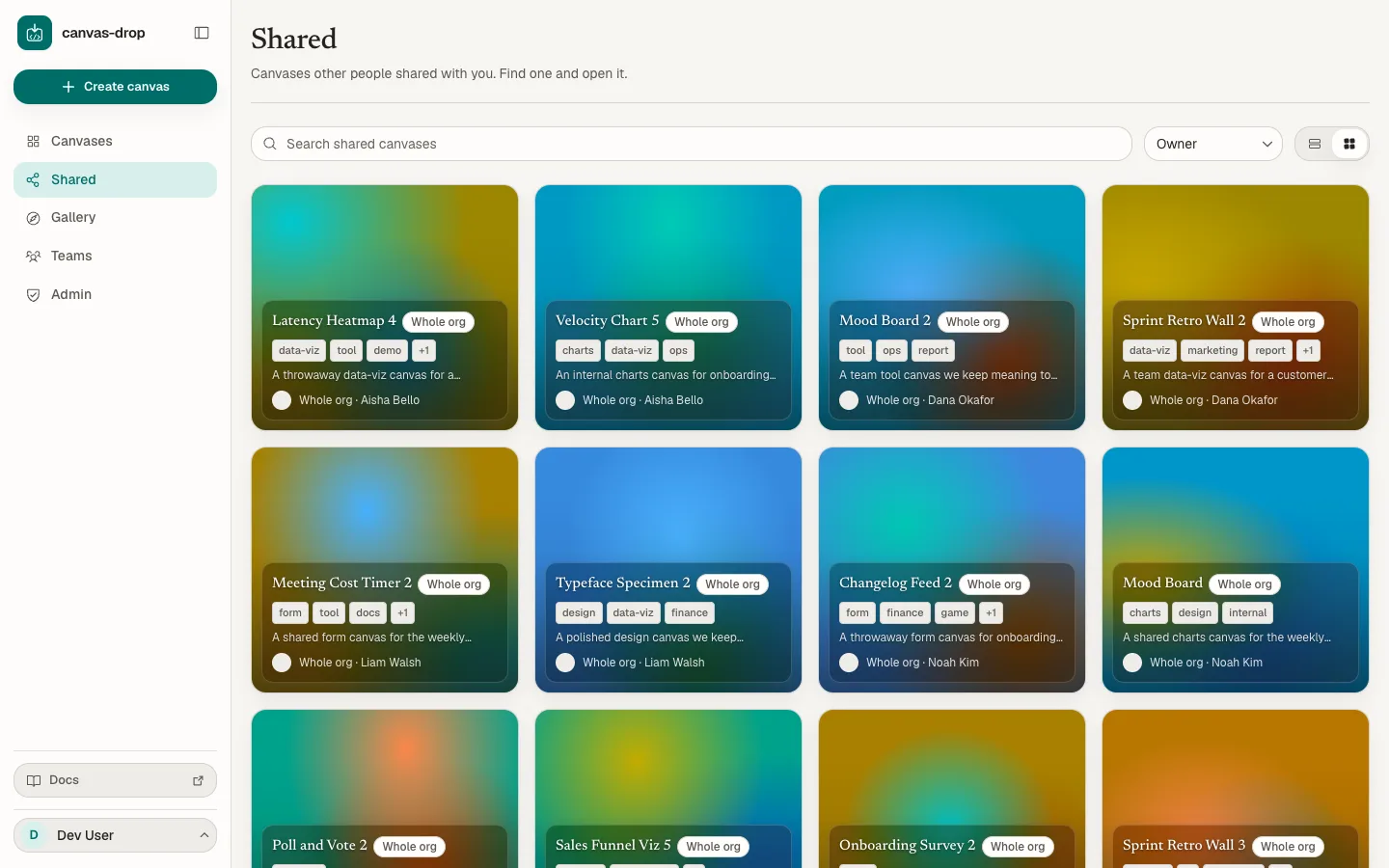
Task: Click the ops tag on Velocity Chart 5
Action: click(678, 351)
